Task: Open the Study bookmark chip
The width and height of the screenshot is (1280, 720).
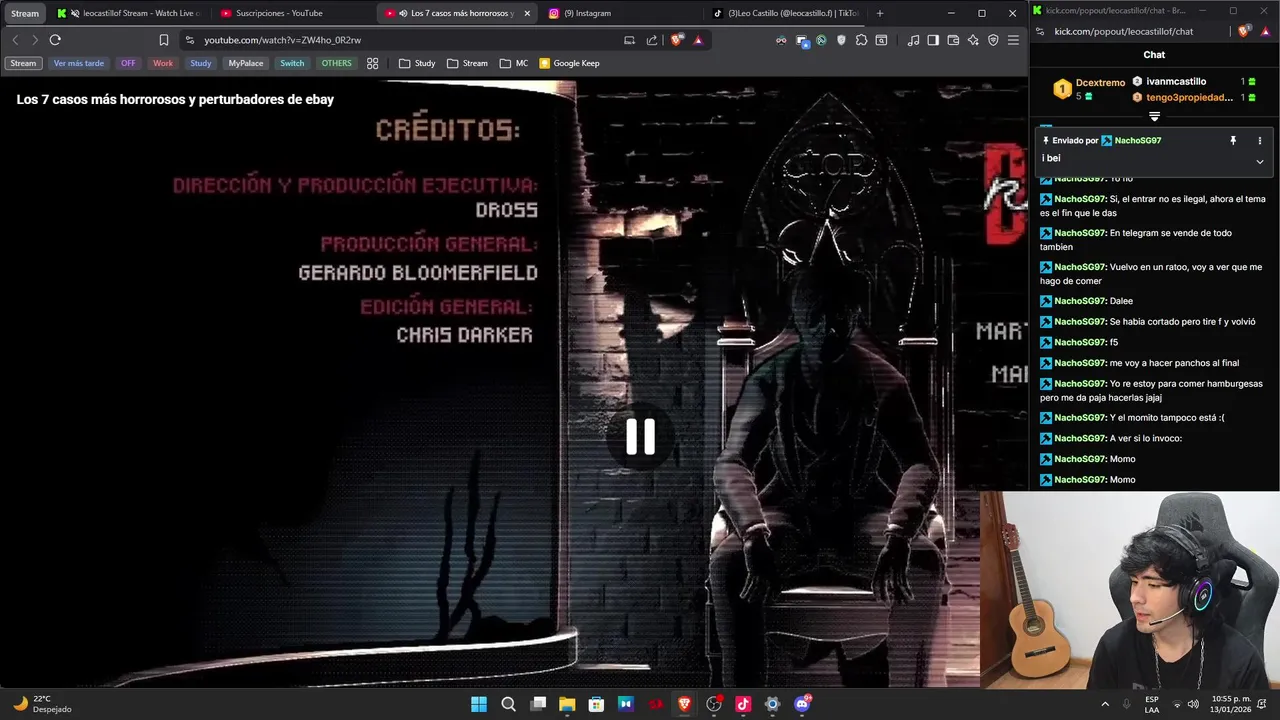Action: [x=201, y=63]
